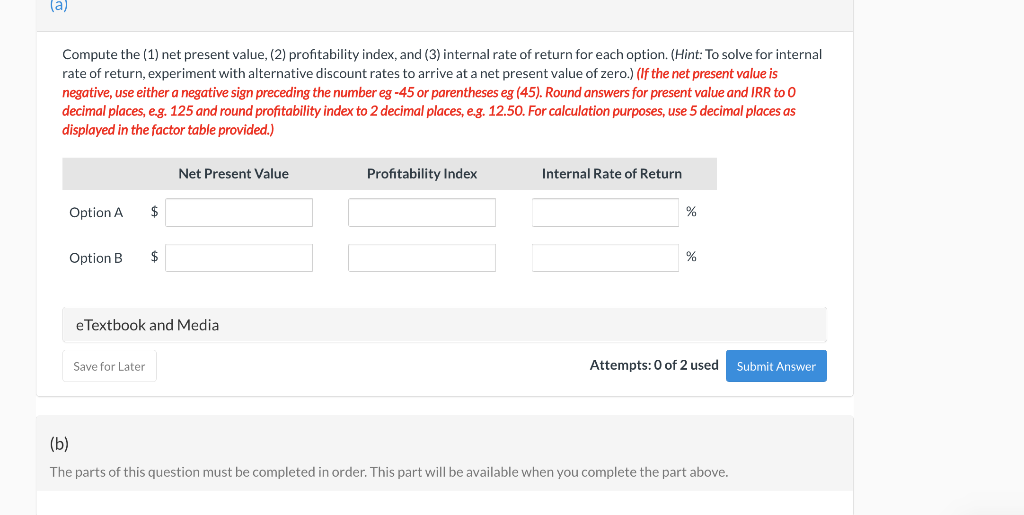Click the percent sign beside Option B IRR
The height and width of the screenshot is (515, 1024).
(x=692, y=257)
